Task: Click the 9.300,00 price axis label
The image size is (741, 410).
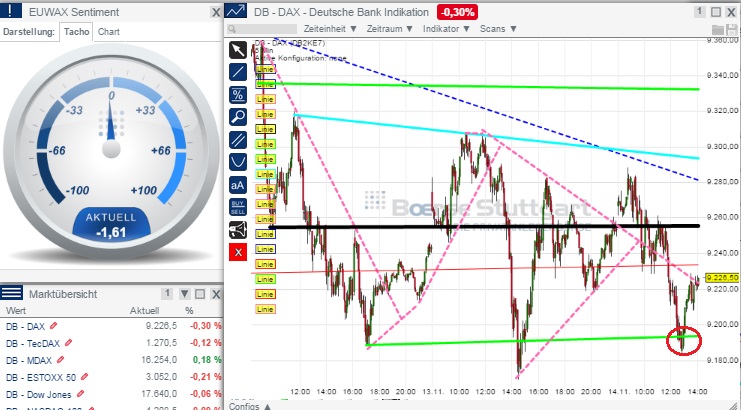Action: tap(723, 146)
